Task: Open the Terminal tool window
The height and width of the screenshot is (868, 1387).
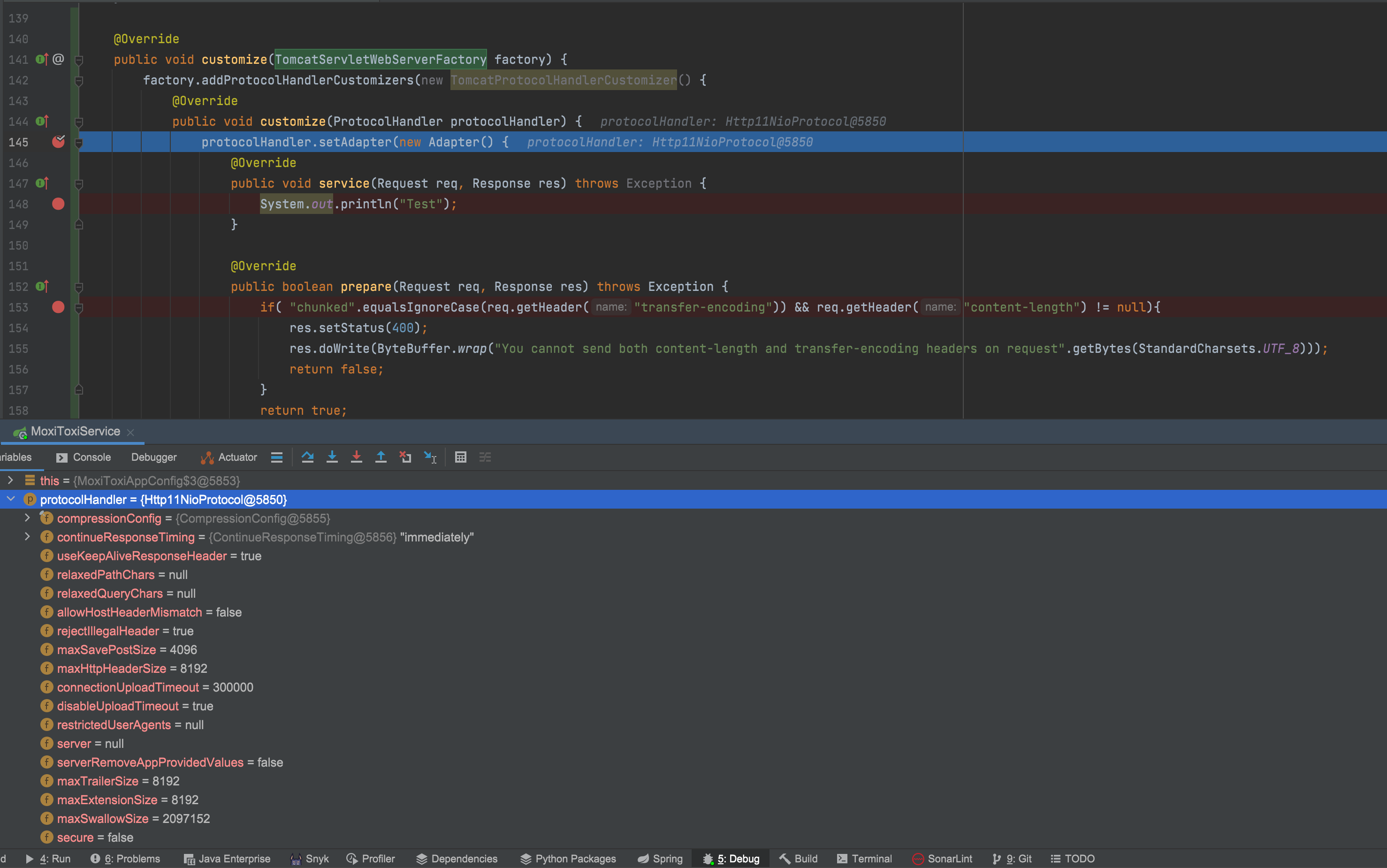Action: pyautogui.click(x=865, y=858)
